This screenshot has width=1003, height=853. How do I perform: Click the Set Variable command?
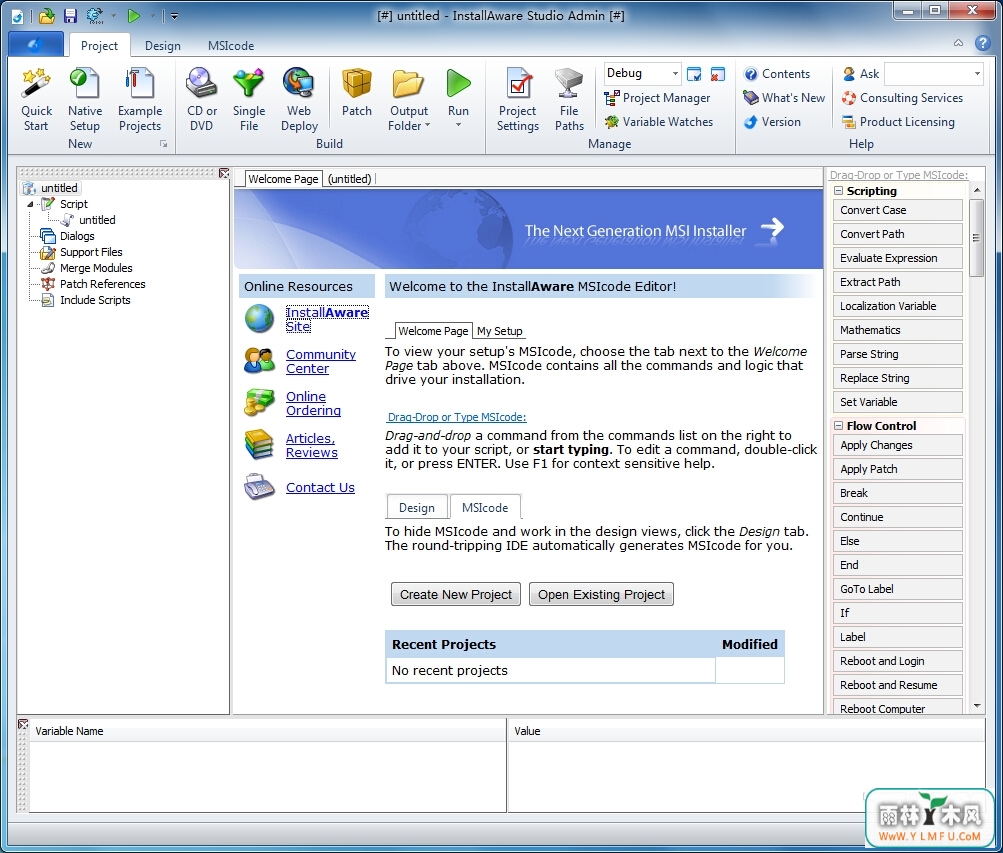coord(897,402)
